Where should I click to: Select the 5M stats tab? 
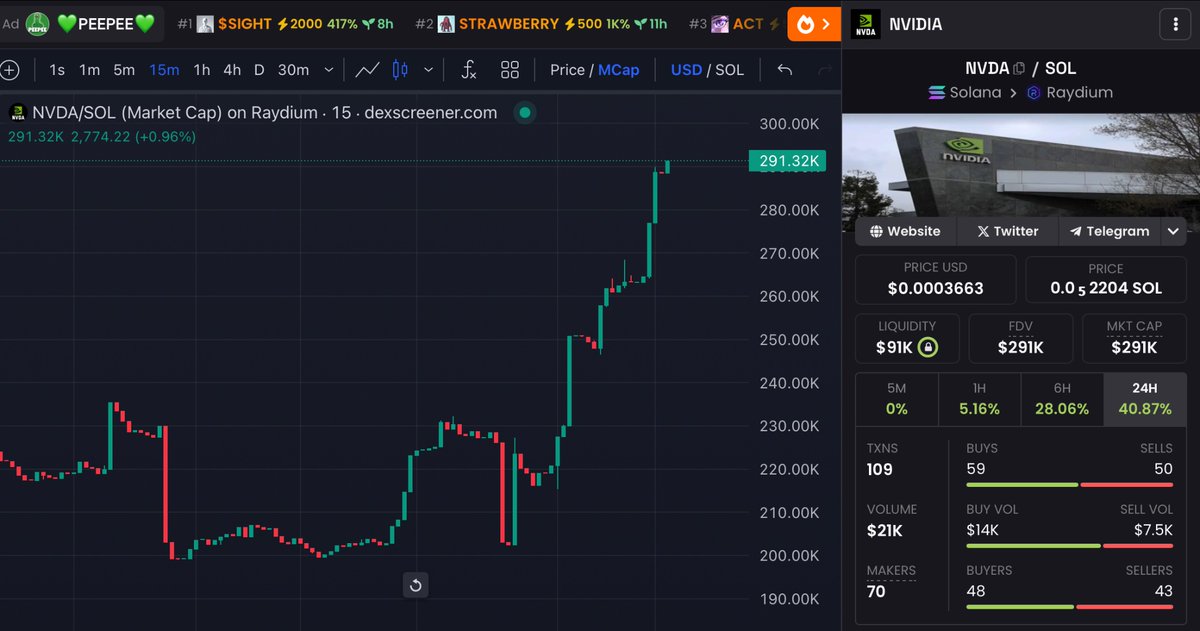pyautogui.click(x=897, y=400)
